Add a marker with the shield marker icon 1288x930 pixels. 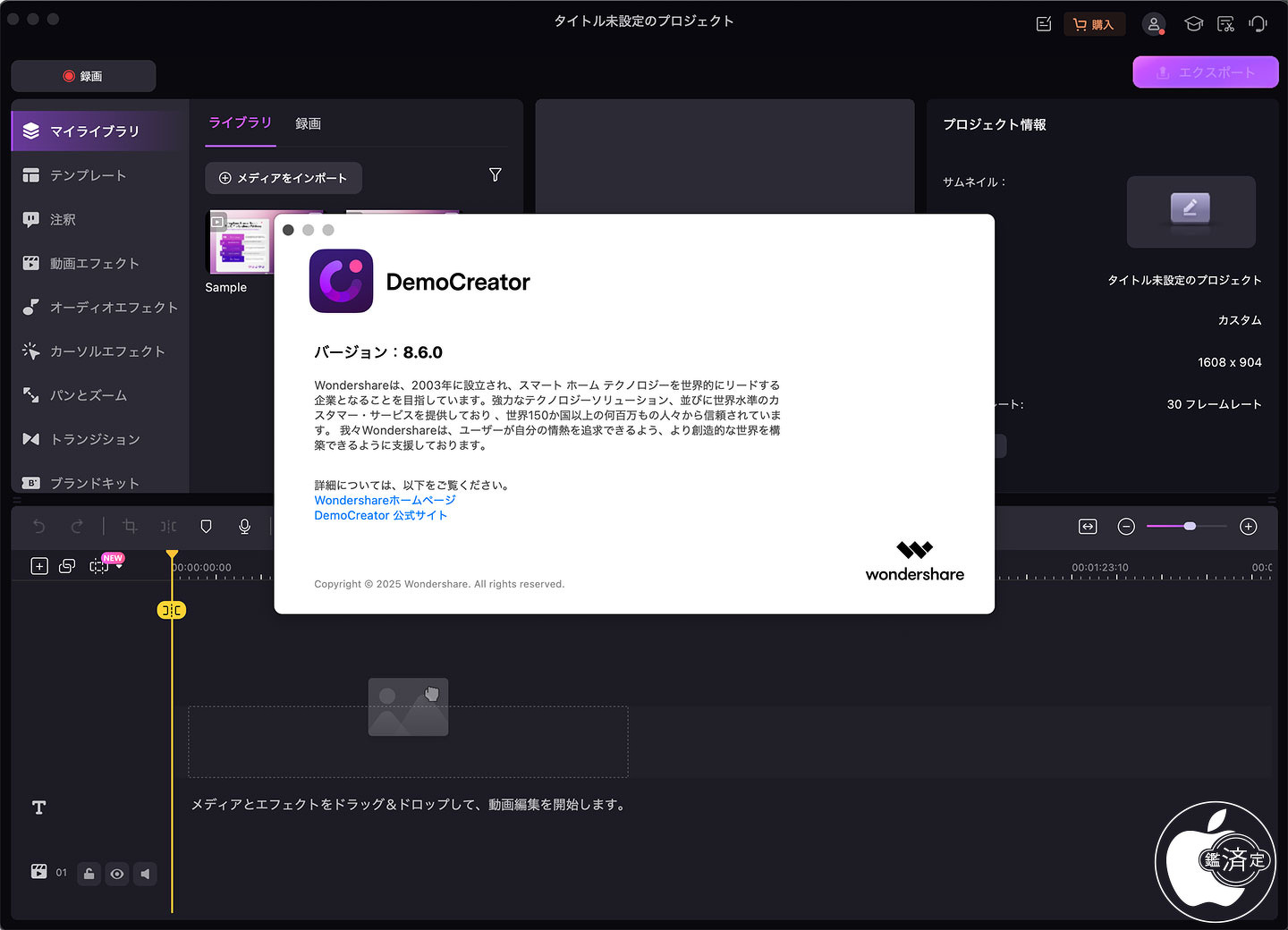(206, 526)
